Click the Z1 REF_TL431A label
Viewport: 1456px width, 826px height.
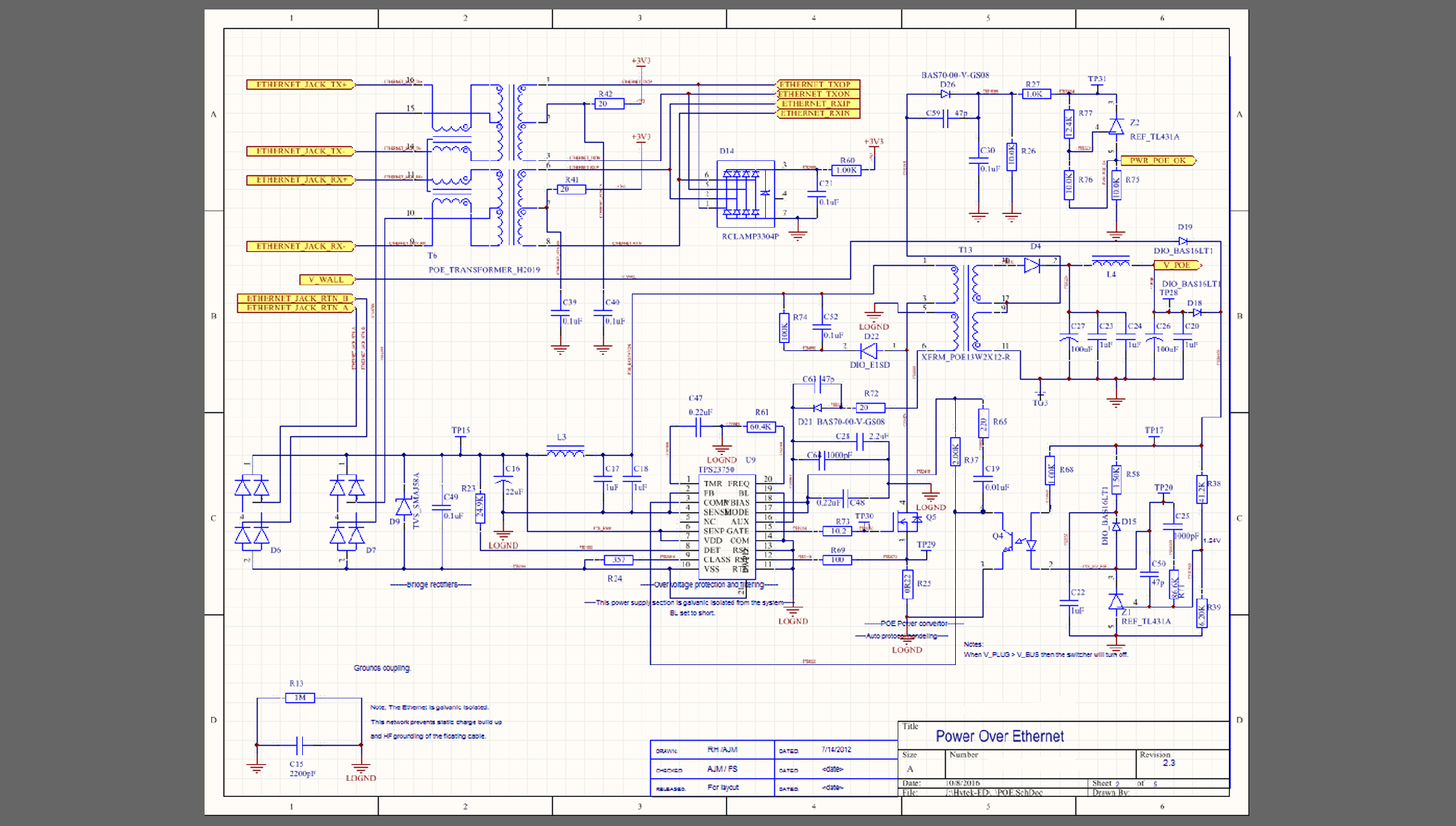click(x=1146, y=621)
